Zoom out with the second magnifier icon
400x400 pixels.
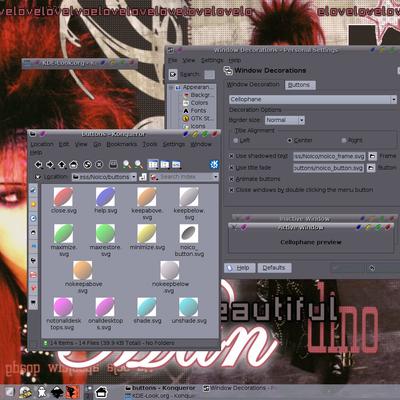139,164
